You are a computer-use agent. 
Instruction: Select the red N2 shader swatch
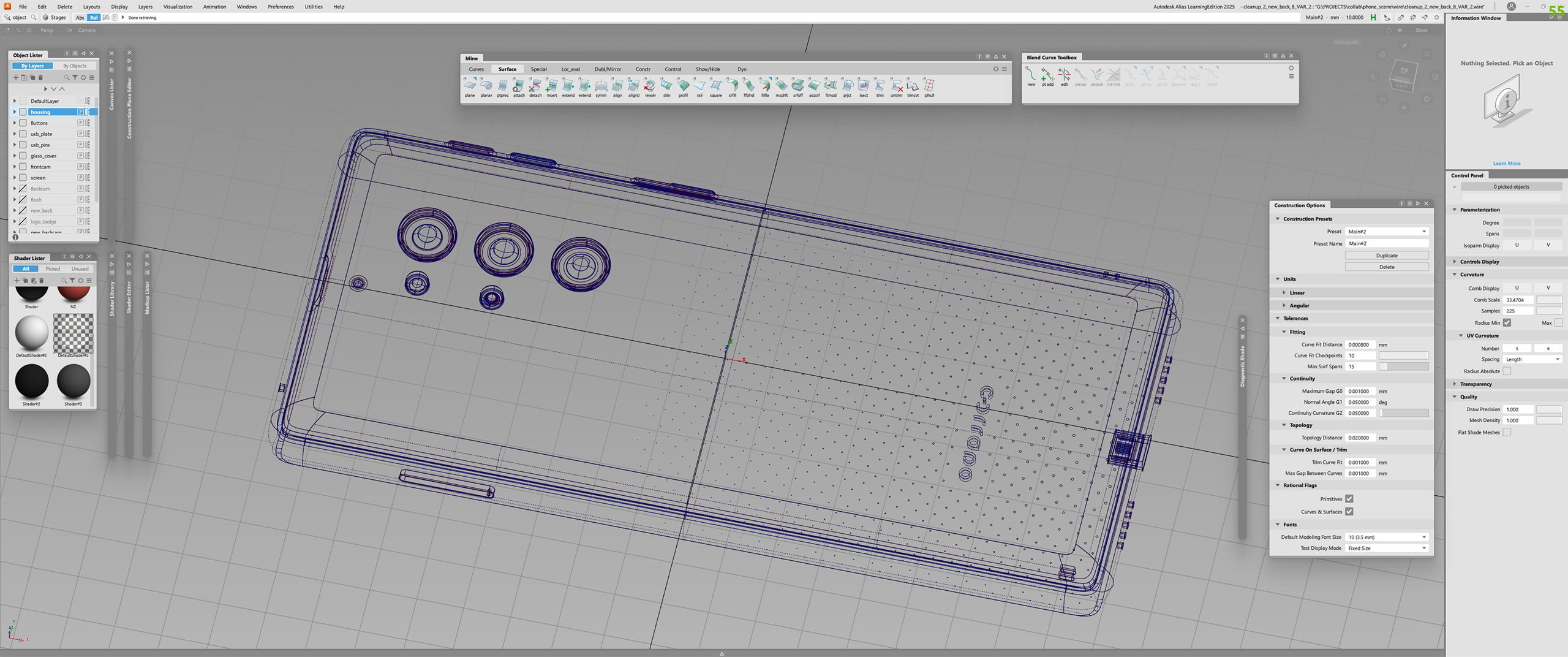(73, 293)
